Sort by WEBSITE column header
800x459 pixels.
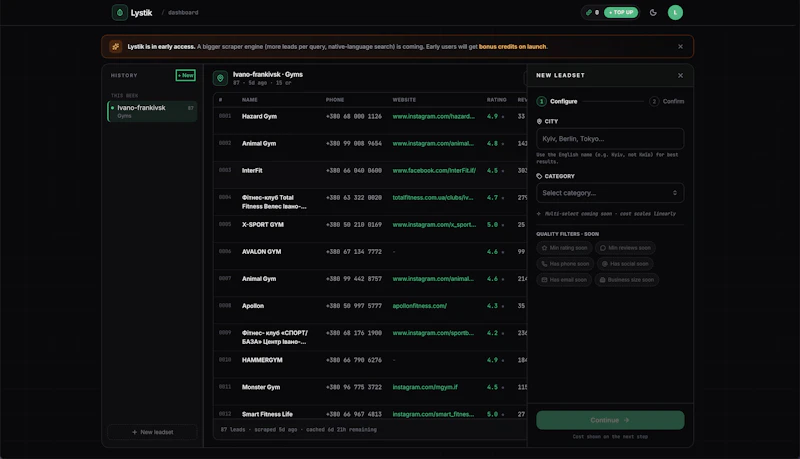click(404, 100)
